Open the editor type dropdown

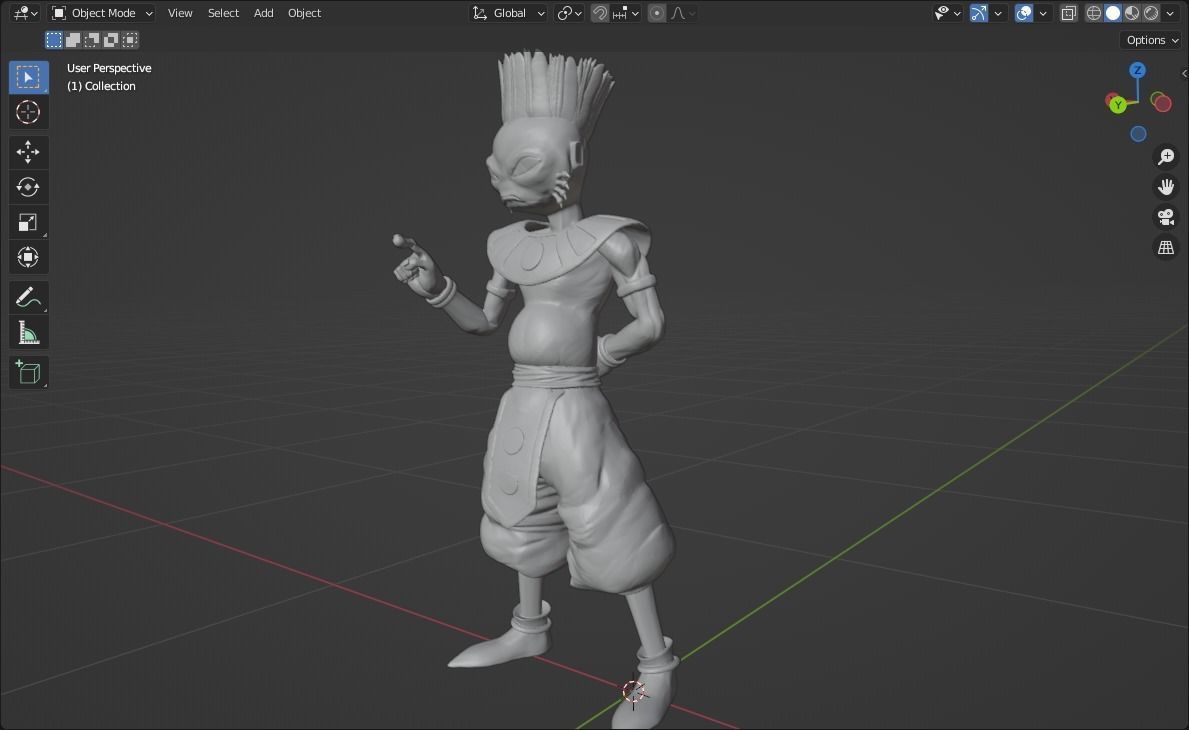pyautogui.click(x=25, y=13)
